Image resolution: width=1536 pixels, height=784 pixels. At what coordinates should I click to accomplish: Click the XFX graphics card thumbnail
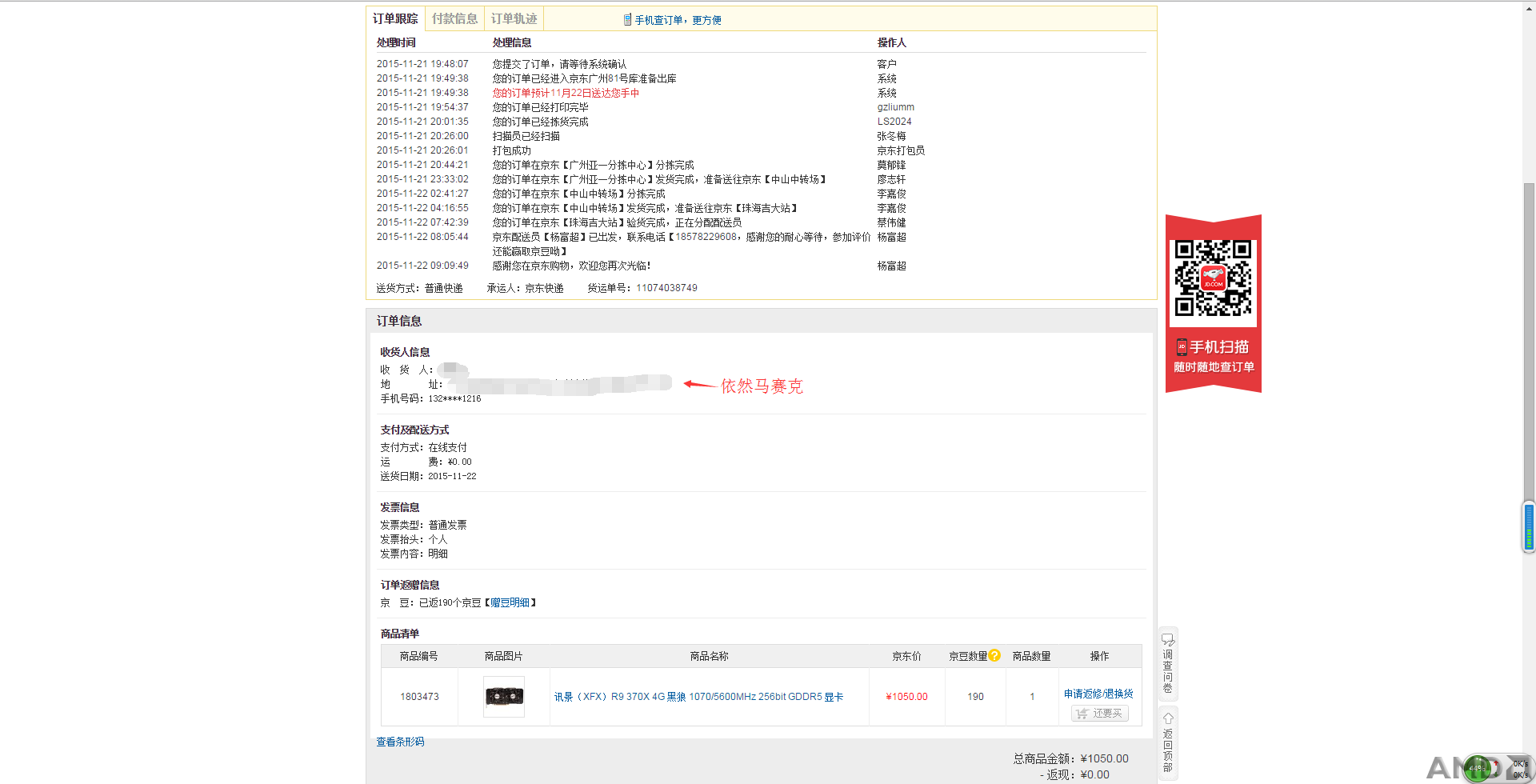504,697
